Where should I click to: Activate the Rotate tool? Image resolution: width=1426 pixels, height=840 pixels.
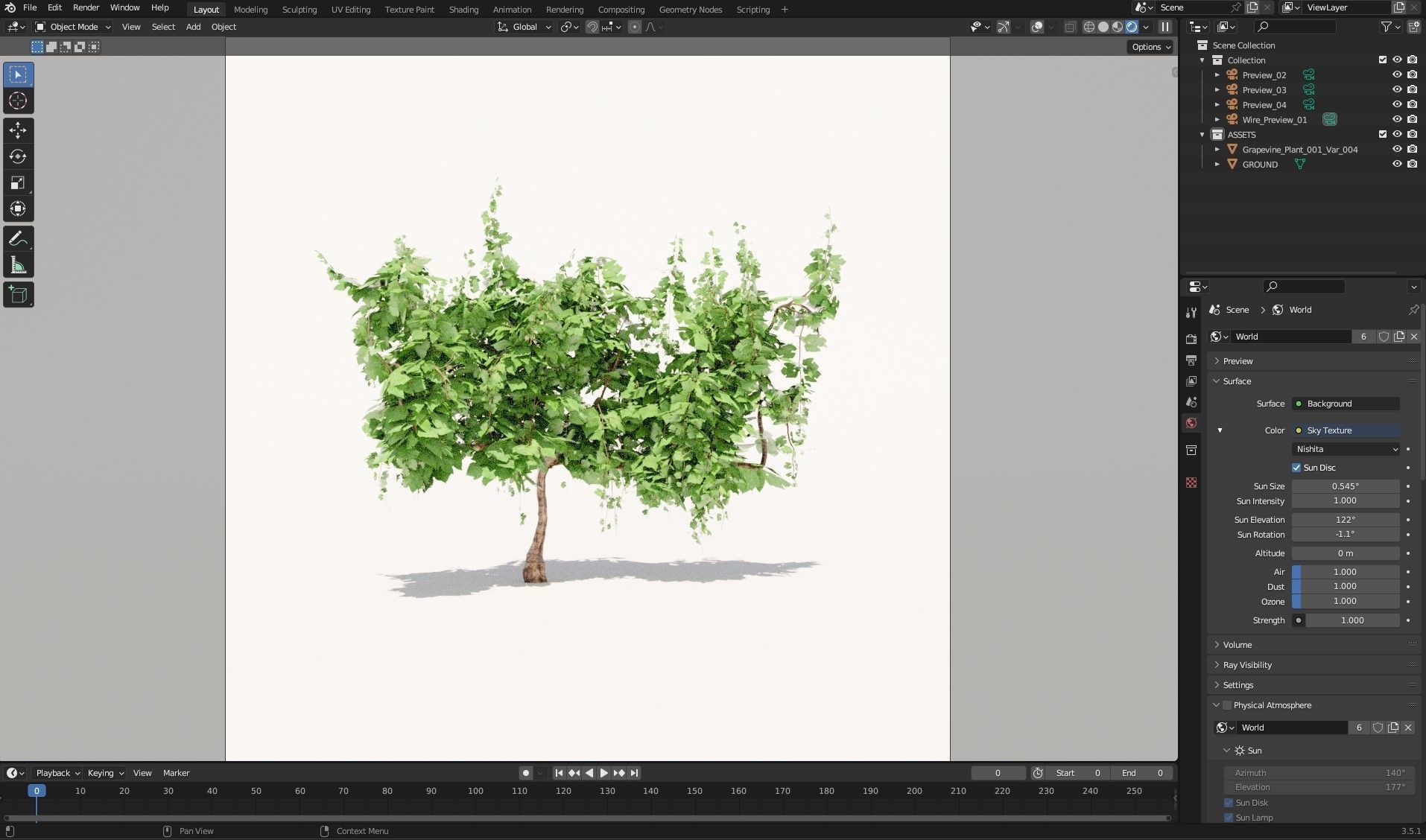click(17, 156)
